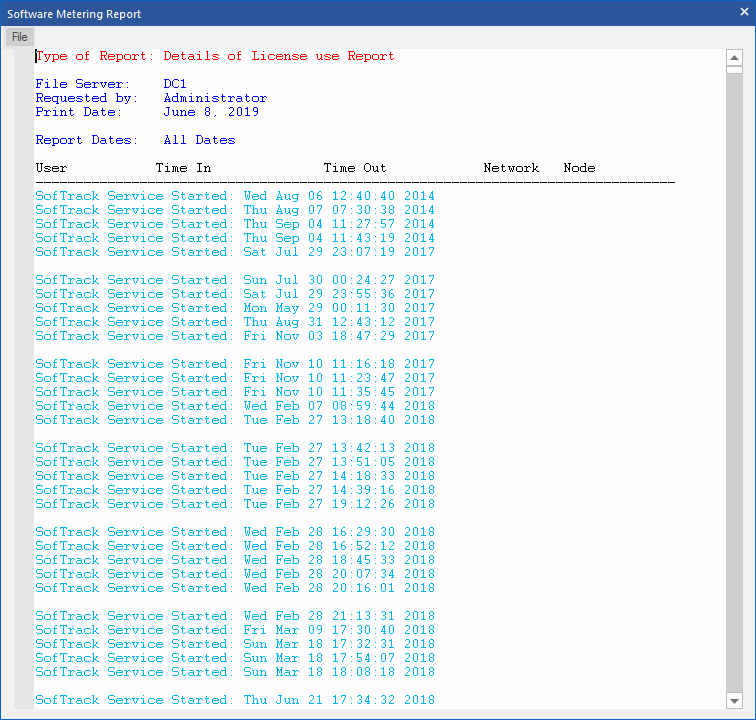
Task: Click the 'File Server: DC1' line
Action: coord(111,84)
